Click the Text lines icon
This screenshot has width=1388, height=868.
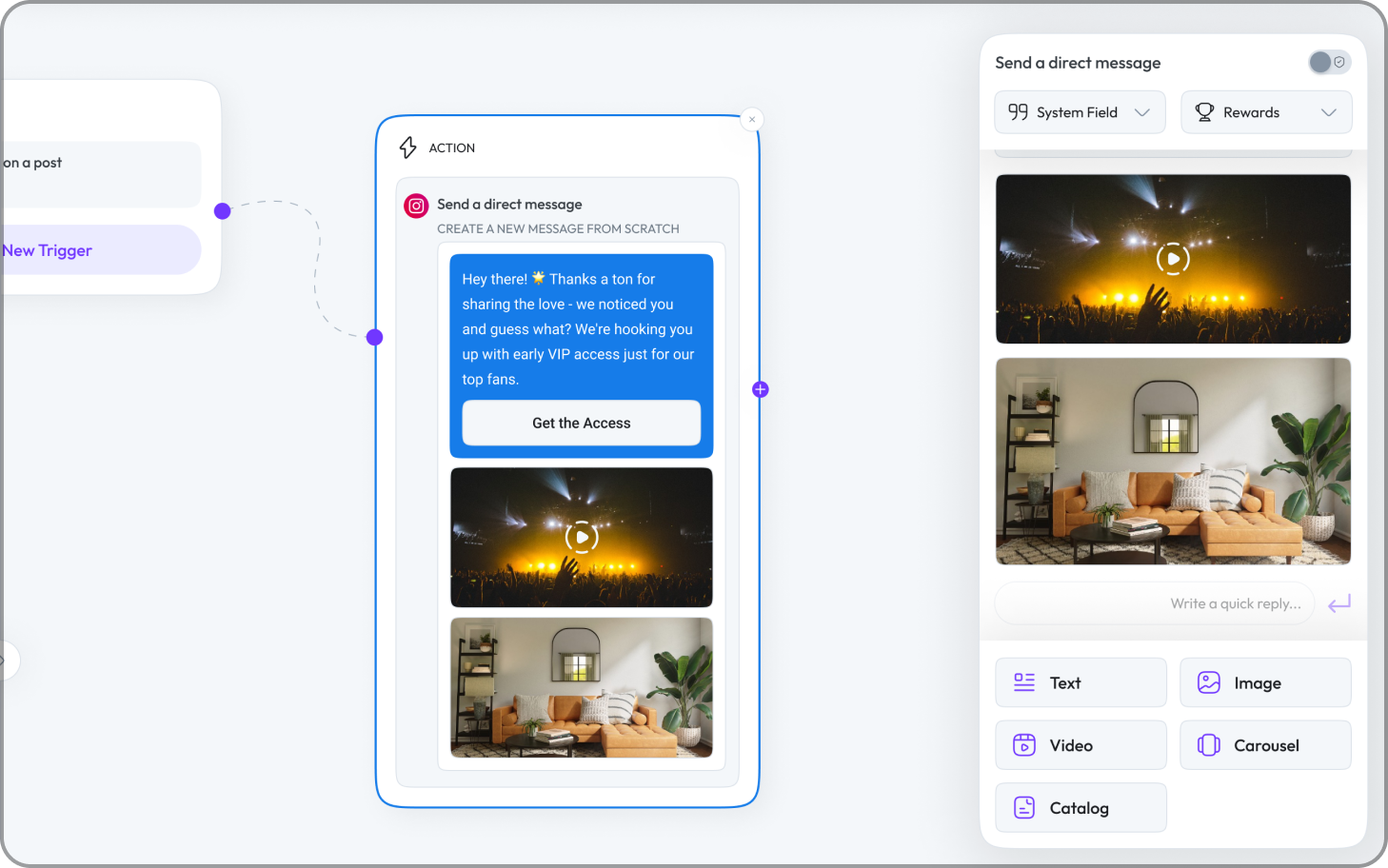[x=1024, y=682]
